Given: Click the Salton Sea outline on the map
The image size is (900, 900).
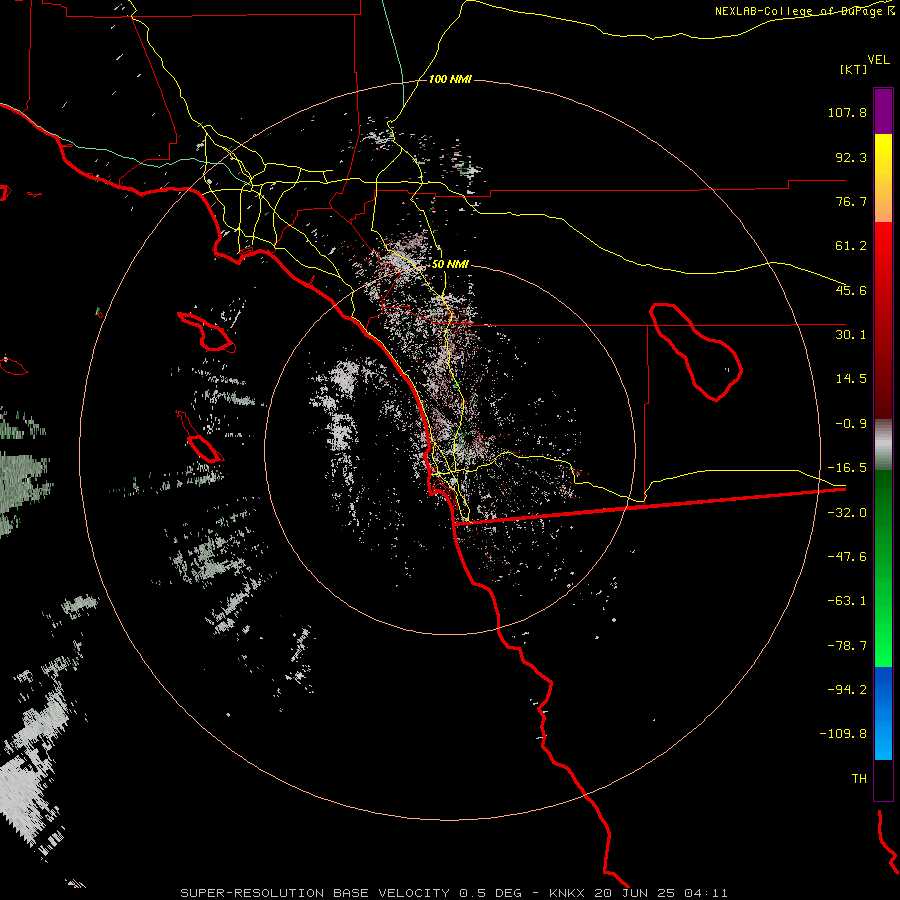Looking at the screenshot, I should [x=696, y=352].
